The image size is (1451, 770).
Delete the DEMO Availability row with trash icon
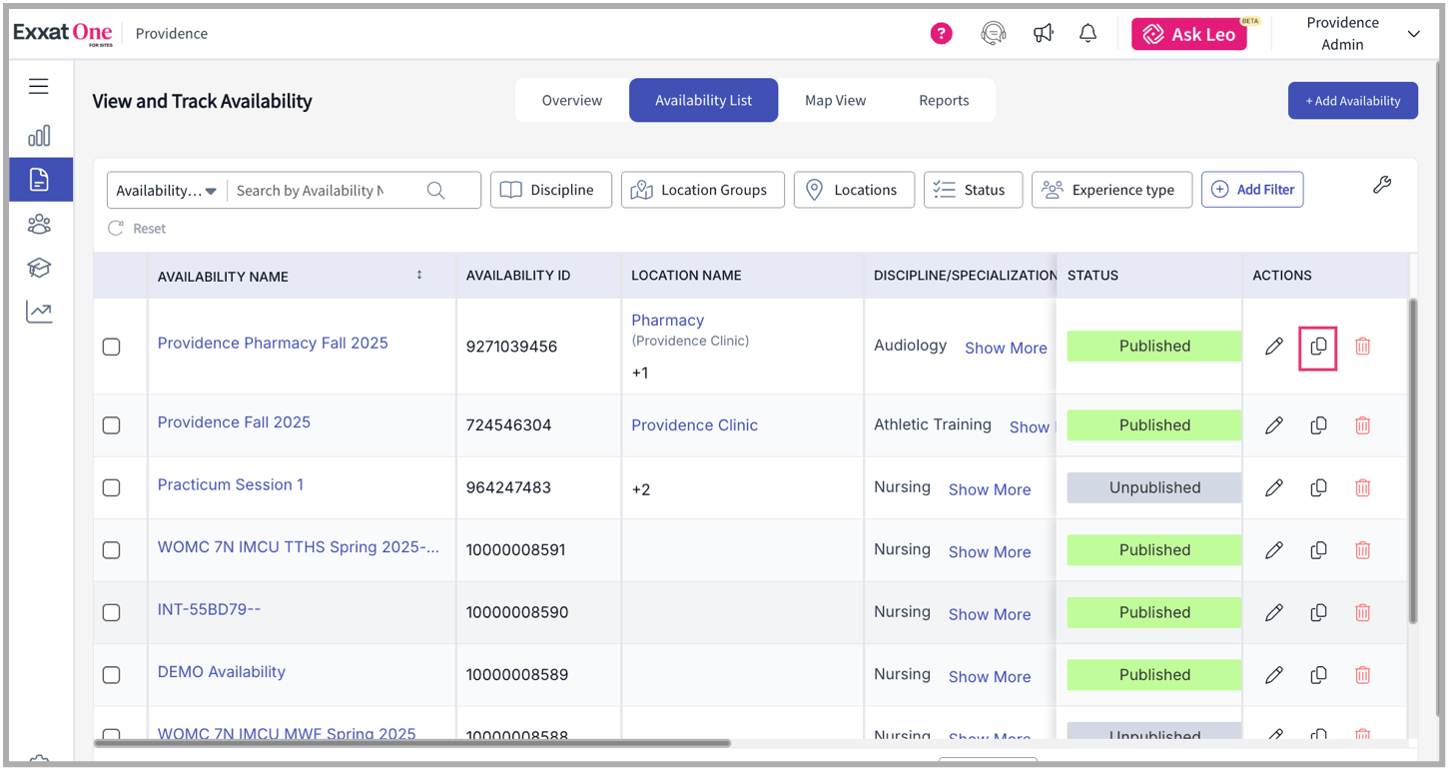pyautogui.click(x=1362, y=675)
